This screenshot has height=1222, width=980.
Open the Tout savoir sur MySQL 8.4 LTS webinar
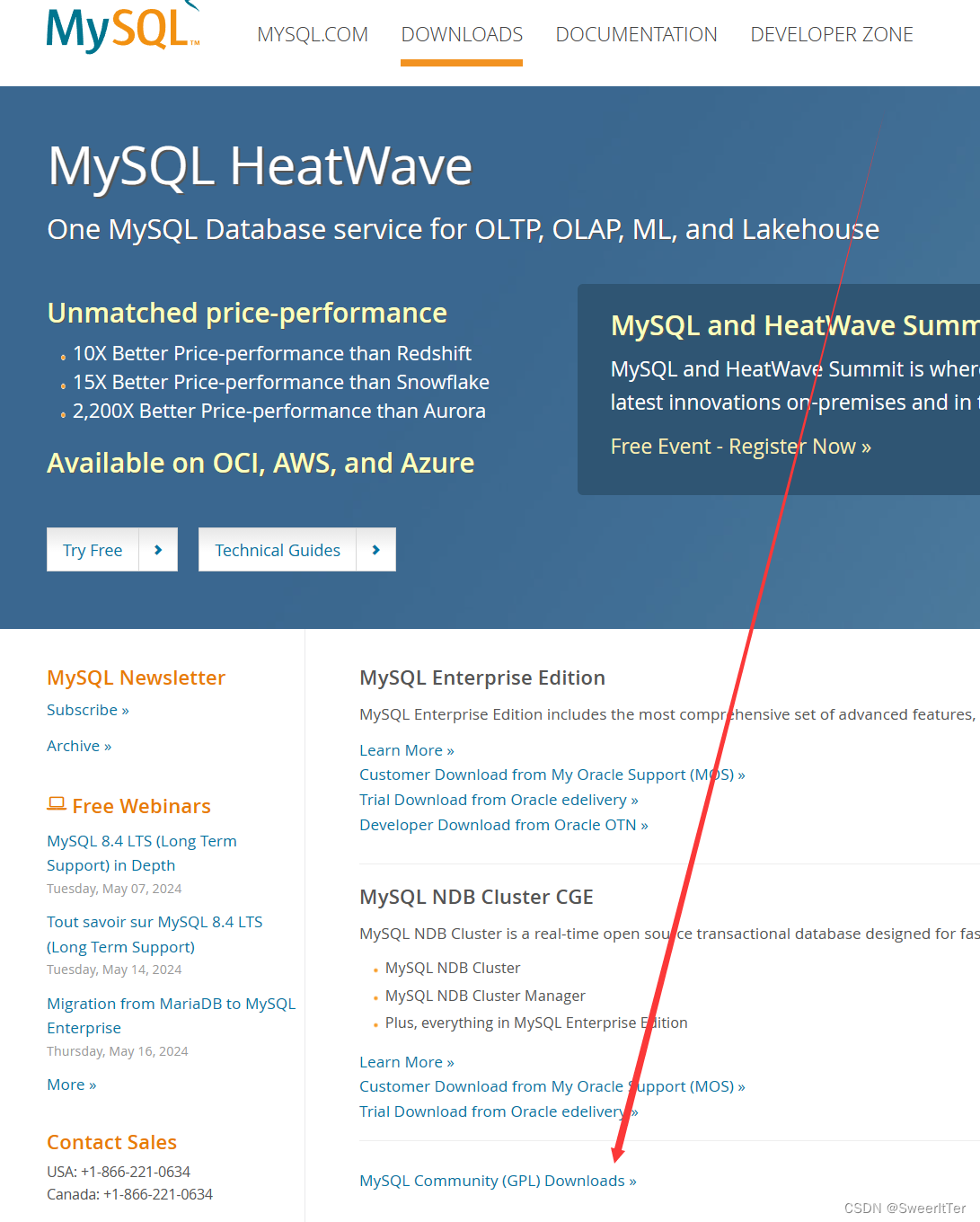pos(155,934)
